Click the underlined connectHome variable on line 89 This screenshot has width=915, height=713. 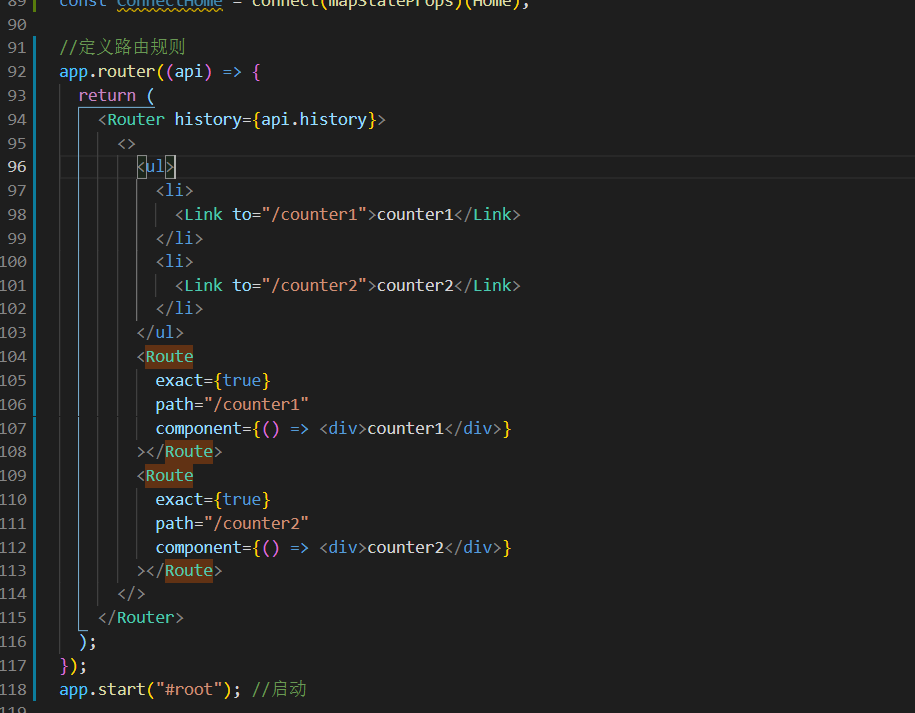168,6
